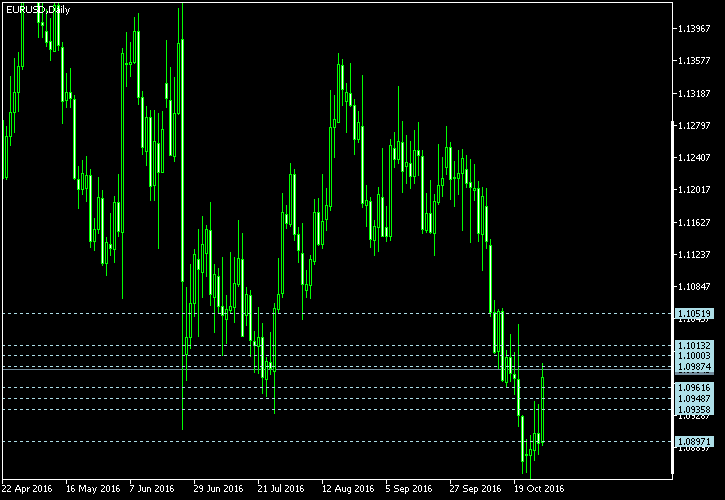The width and height of the screenshot is (725, 500).
Task: Click the 27 Sep 2016 date label
Action: [475, 488]
